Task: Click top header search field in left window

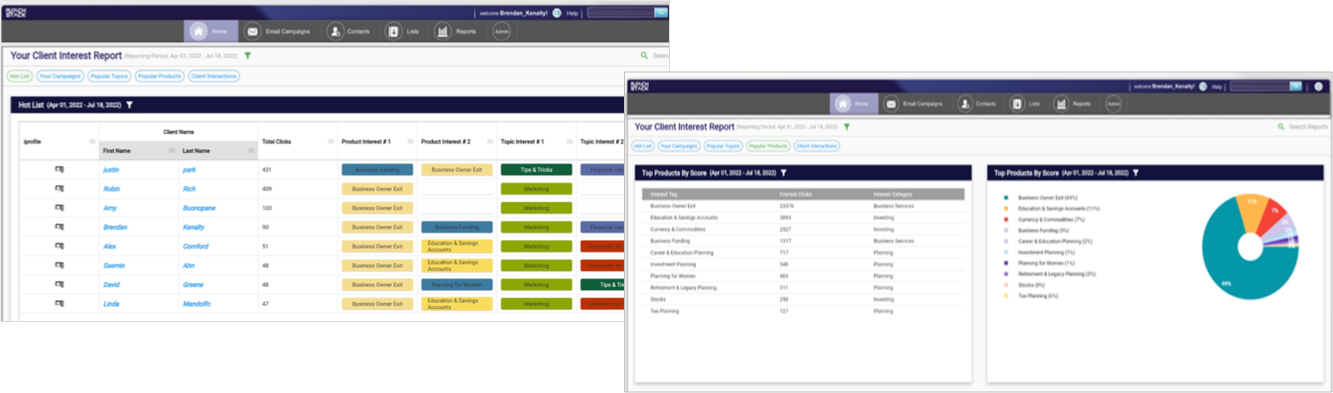Action: [x=622, y=13]
